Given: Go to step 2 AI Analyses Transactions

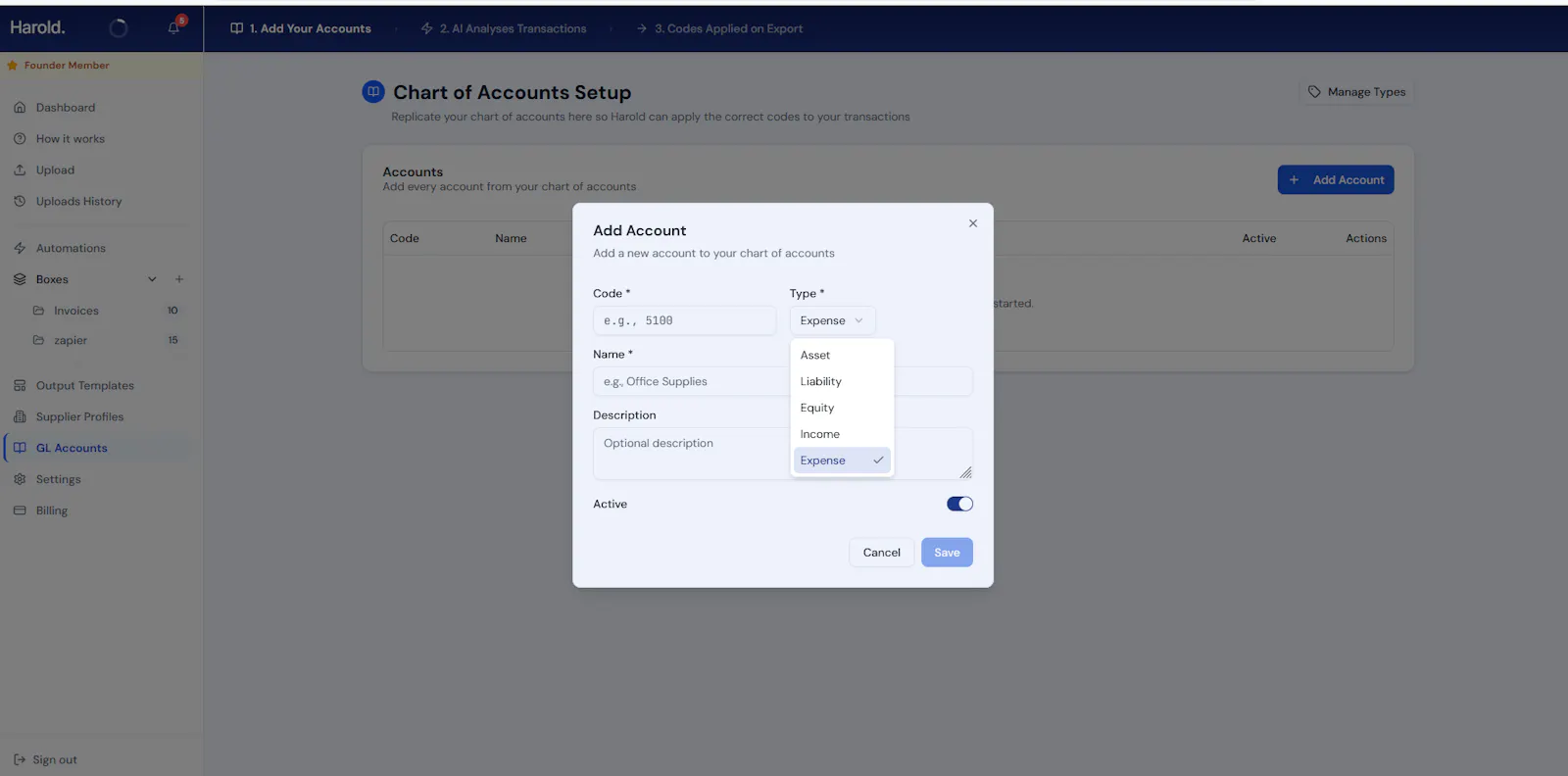Looking at the screenshot, I should coord(504,28).
